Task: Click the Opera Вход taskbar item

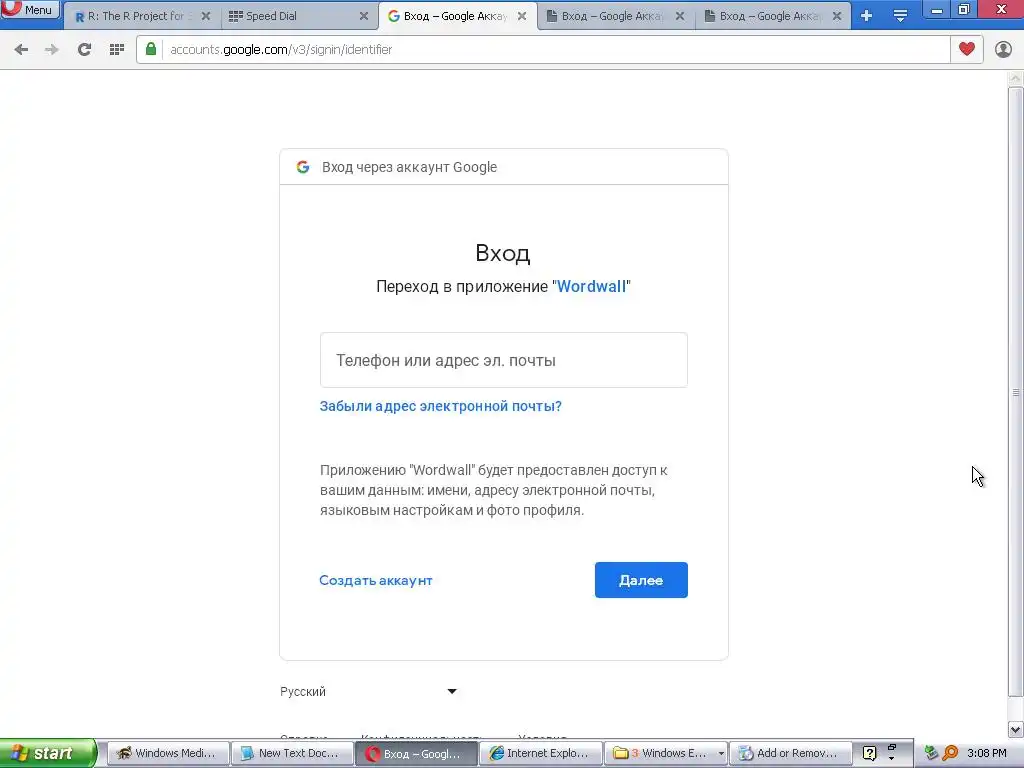Action: pos(416,753)
